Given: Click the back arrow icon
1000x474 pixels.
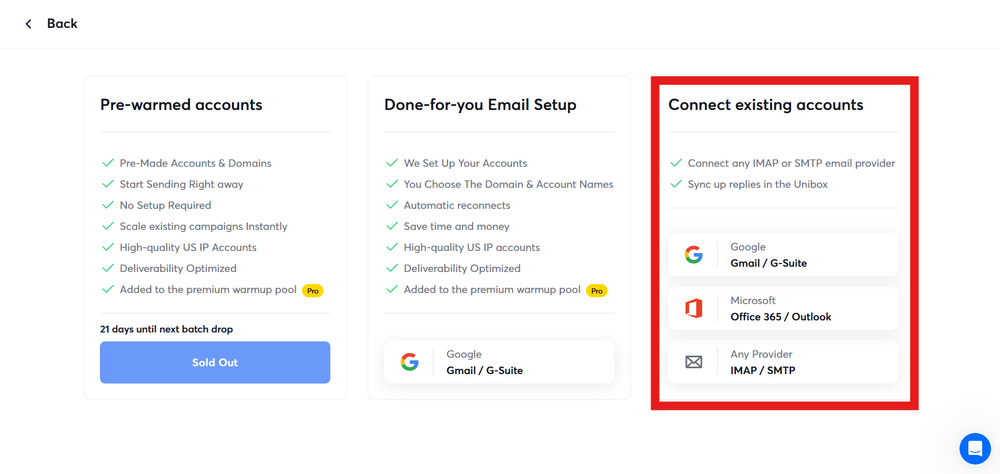Looking at the screenshot, I should 29,24.
